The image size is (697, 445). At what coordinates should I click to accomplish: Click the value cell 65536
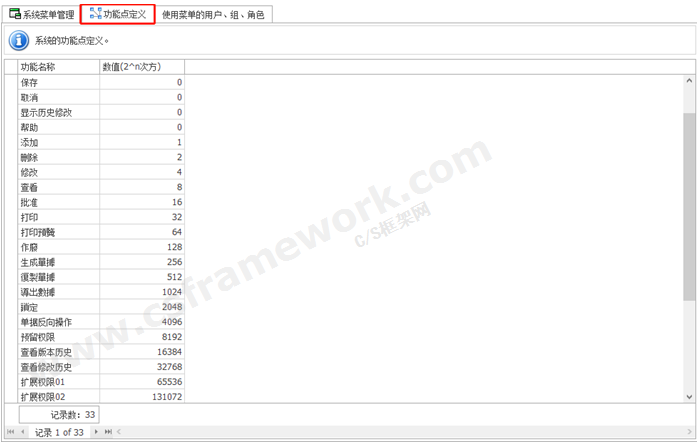(142, 382)
